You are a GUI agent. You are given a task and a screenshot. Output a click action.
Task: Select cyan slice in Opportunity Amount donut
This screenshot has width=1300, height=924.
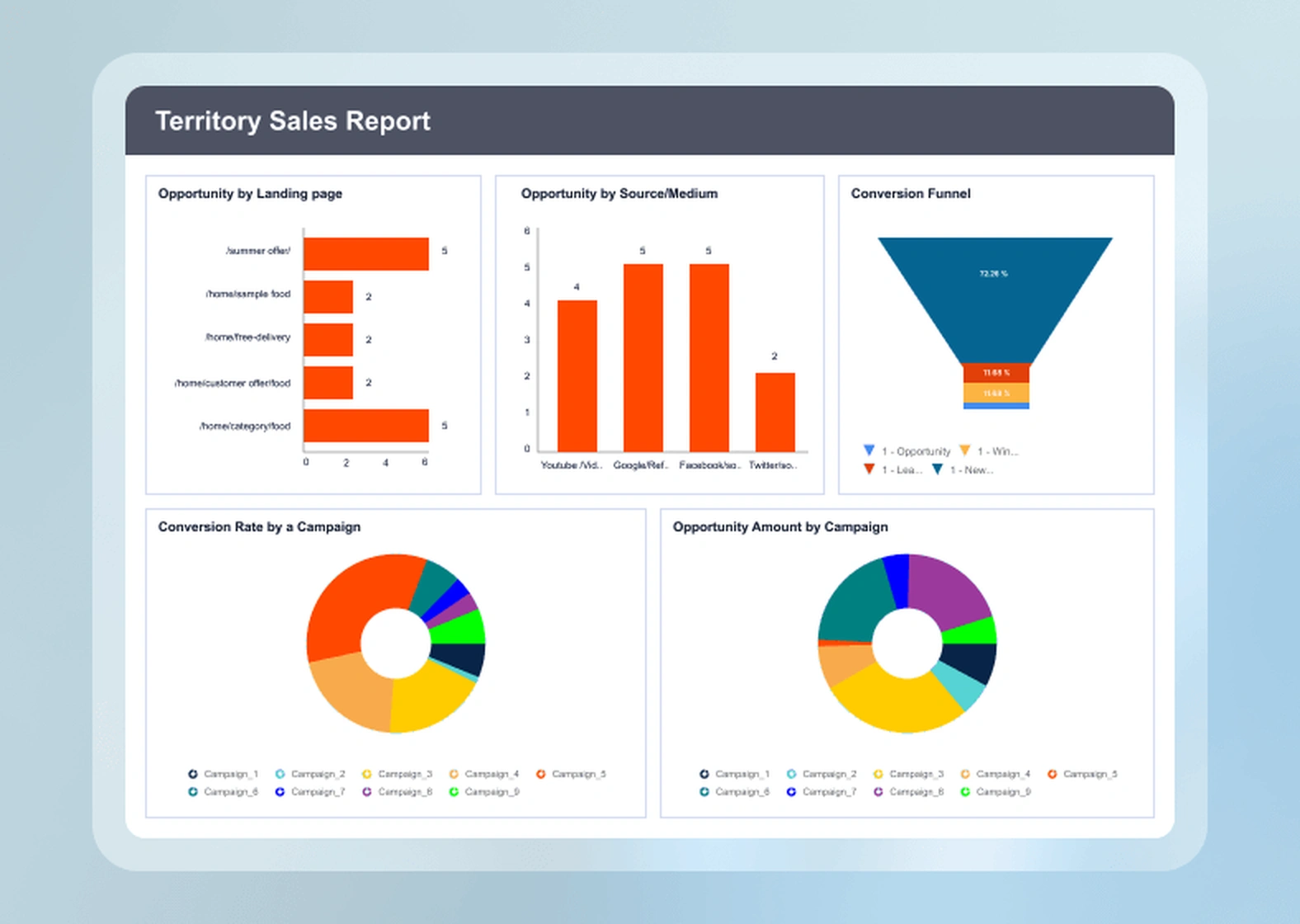(x=960, y=686)
